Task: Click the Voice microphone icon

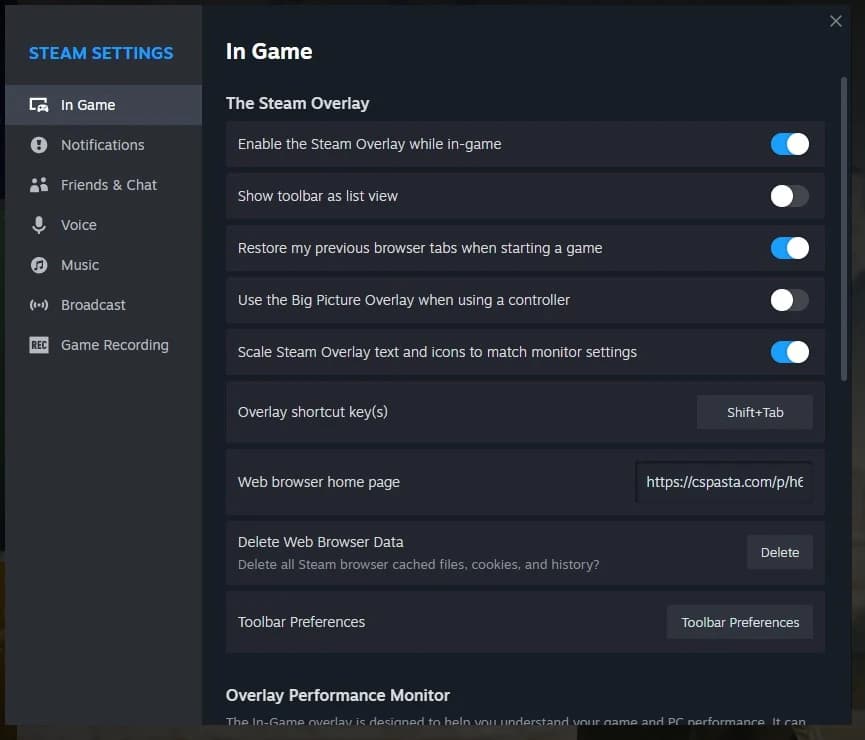Action: coord(39,225)
